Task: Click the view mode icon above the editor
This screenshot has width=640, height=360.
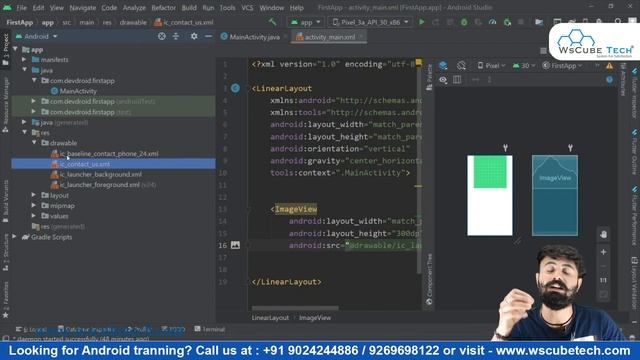Action: pyautogui.click(x=543, y=51)
